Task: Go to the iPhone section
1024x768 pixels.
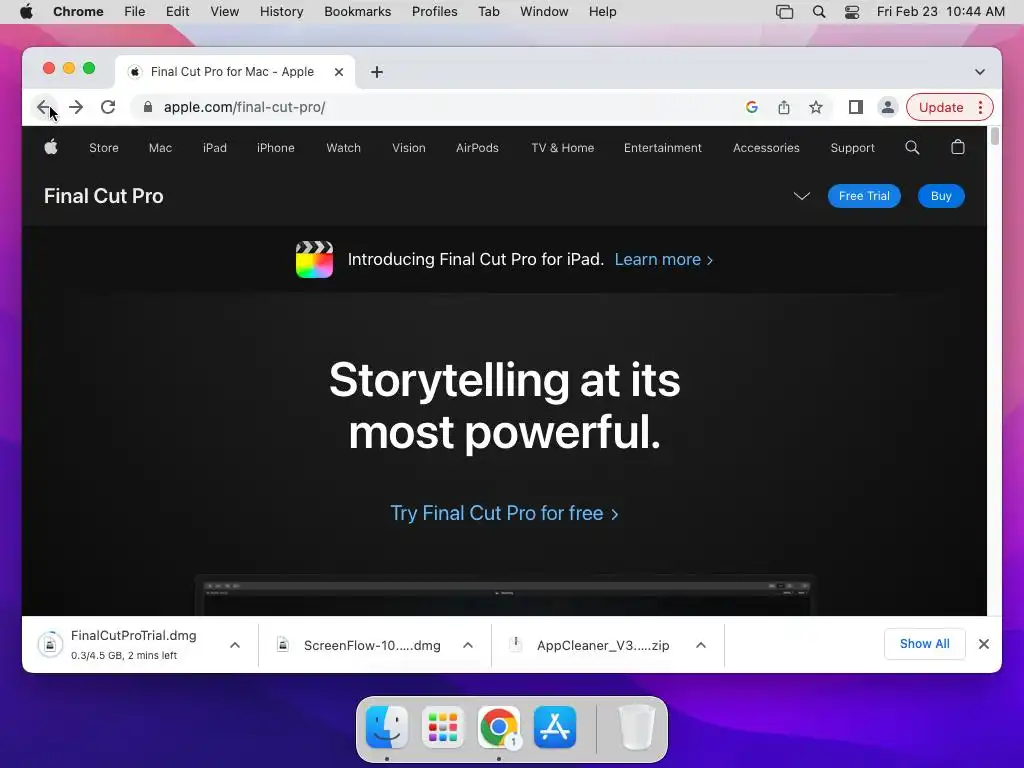Action: 276,148
